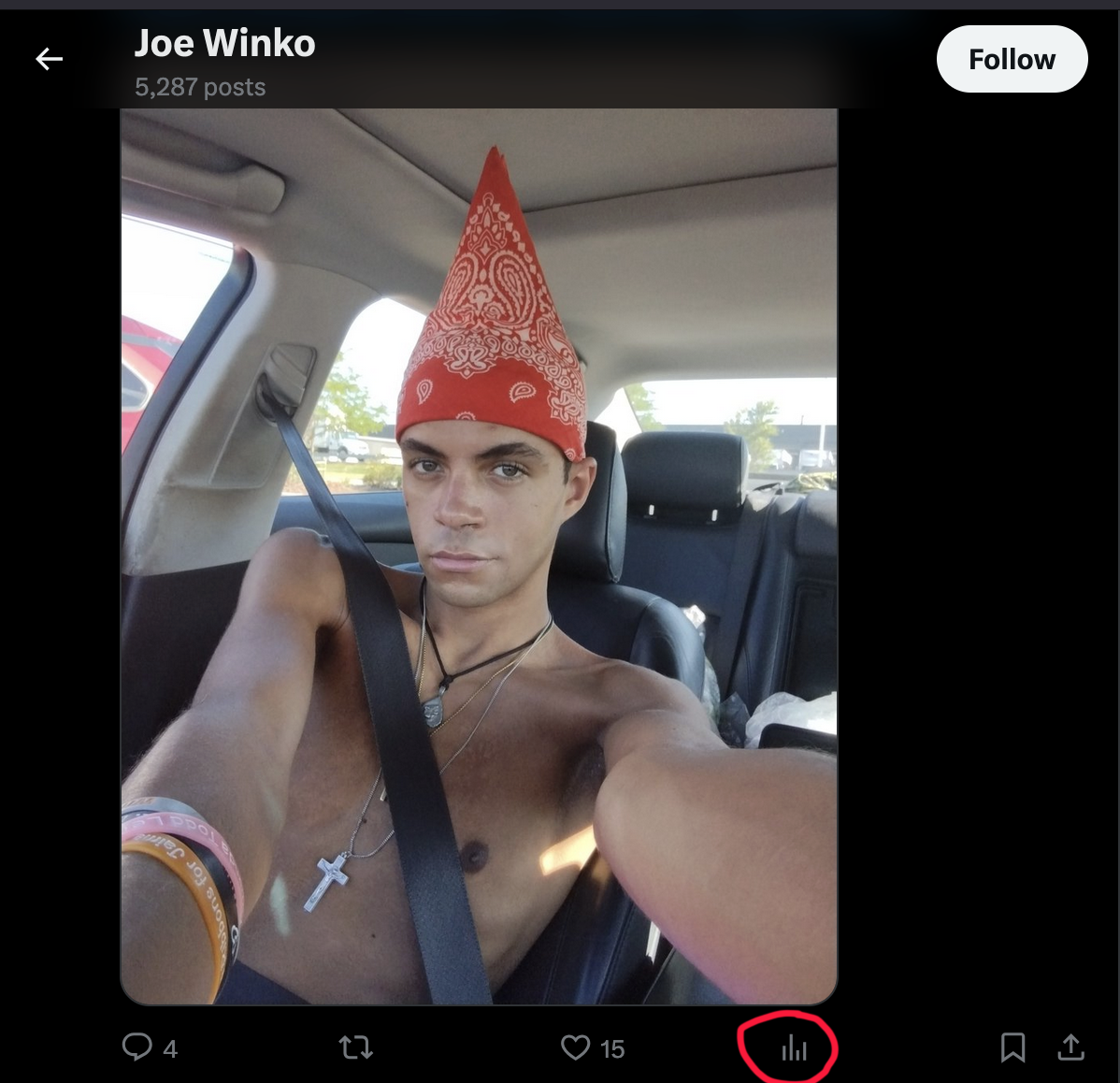Click the like count 15

pos(612,1048)
